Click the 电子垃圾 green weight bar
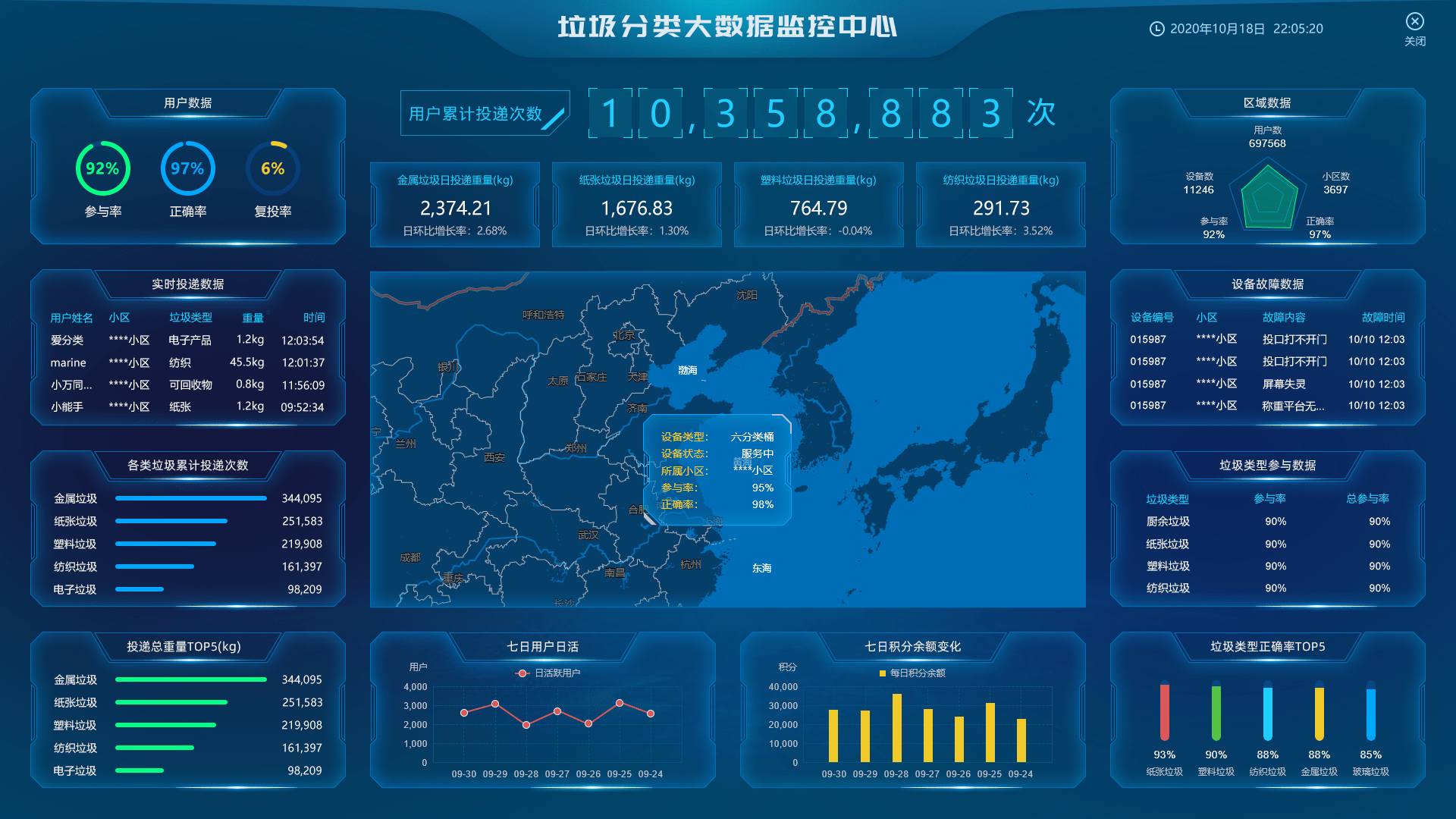The image size is (1456, 819). point(140,771)
